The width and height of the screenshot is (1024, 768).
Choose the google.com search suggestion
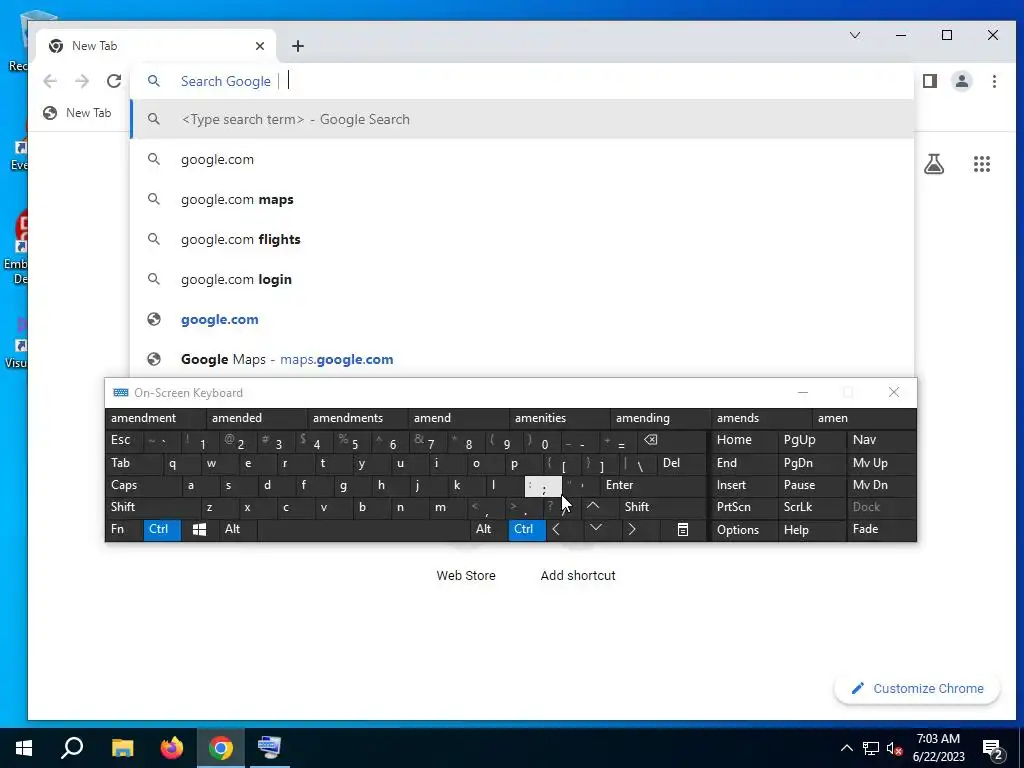pos(522,159)
